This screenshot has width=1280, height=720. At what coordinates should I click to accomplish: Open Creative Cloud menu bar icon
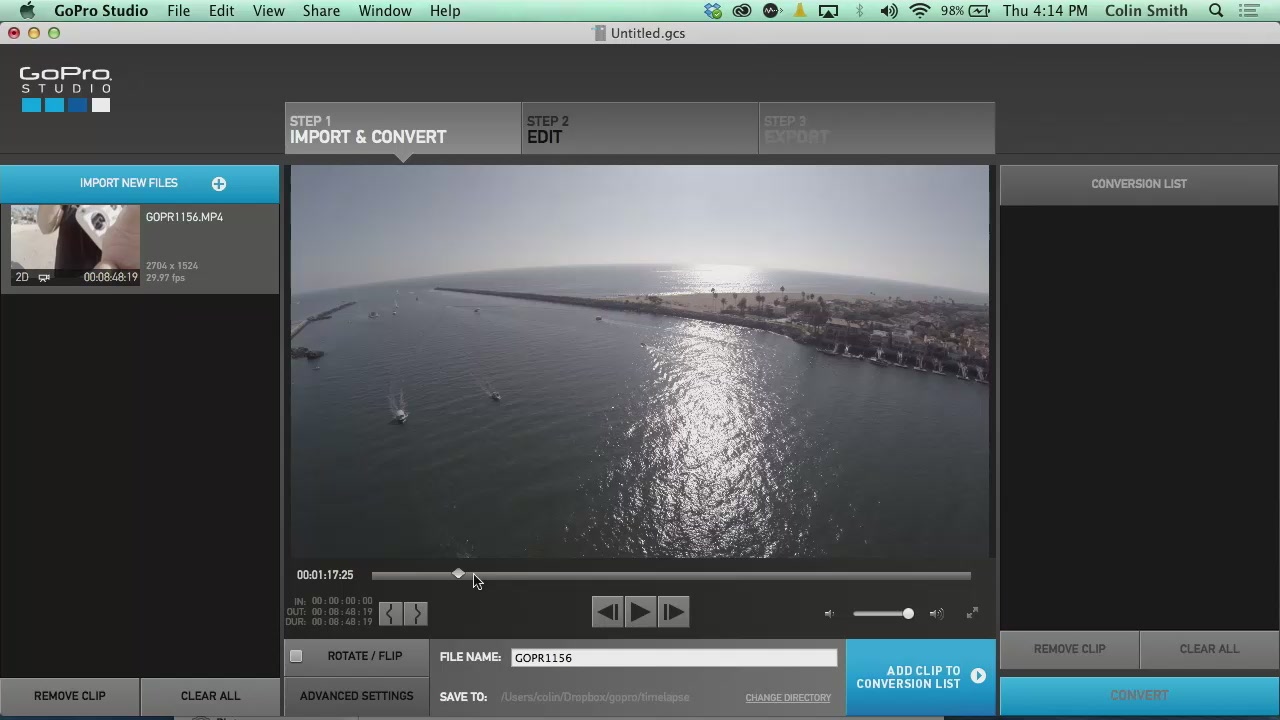point(742,11)
